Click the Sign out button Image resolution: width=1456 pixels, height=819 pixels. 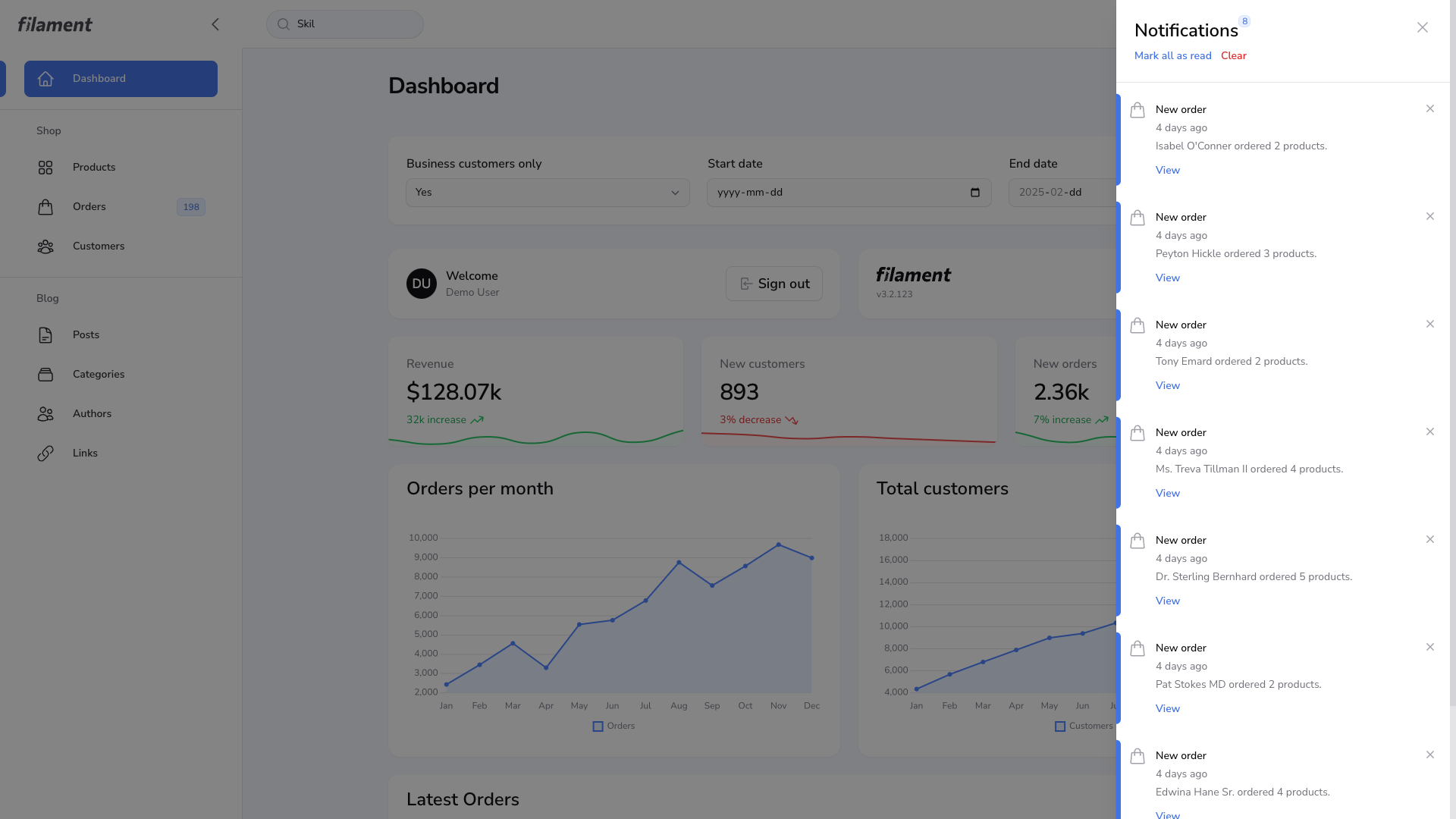(x=773, y=284)
